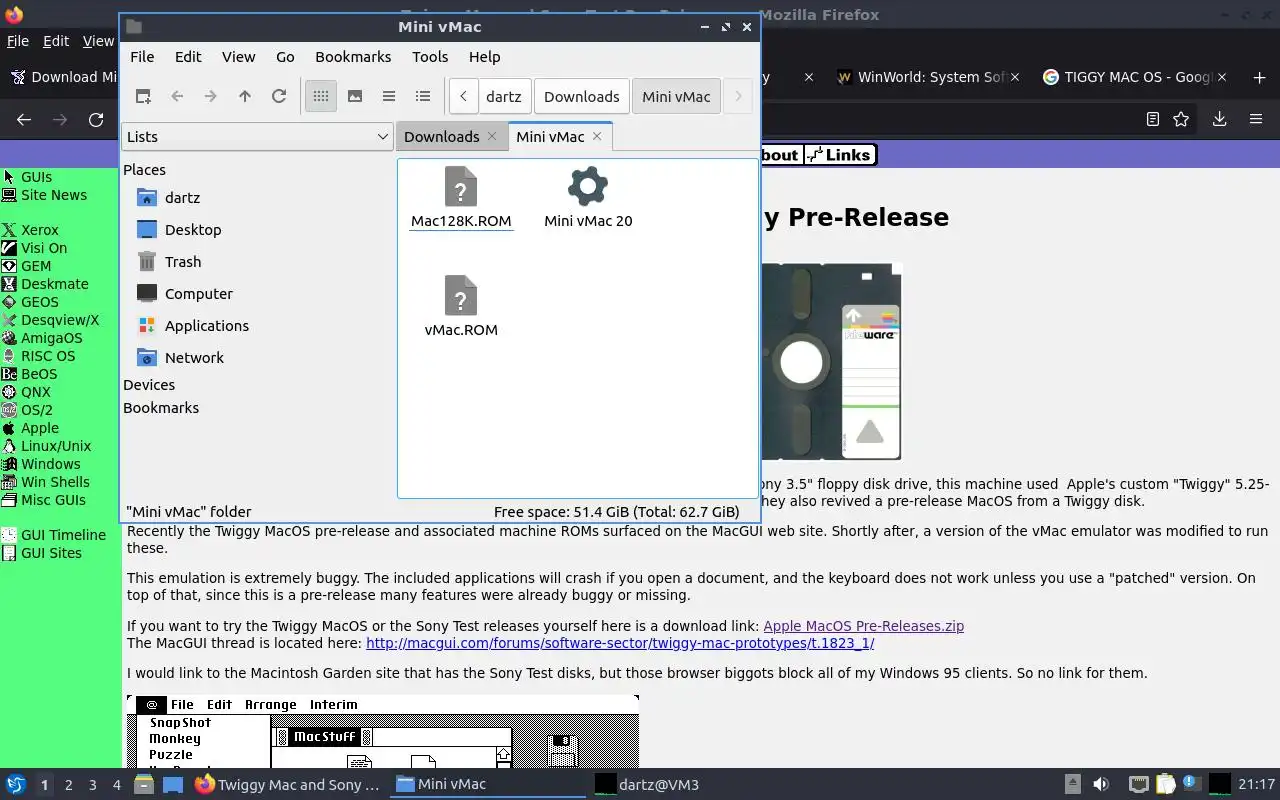Open a new tab in file manager toolbar
The height and width of the screenshot is (800, 1280).
(x=143, y=96)
